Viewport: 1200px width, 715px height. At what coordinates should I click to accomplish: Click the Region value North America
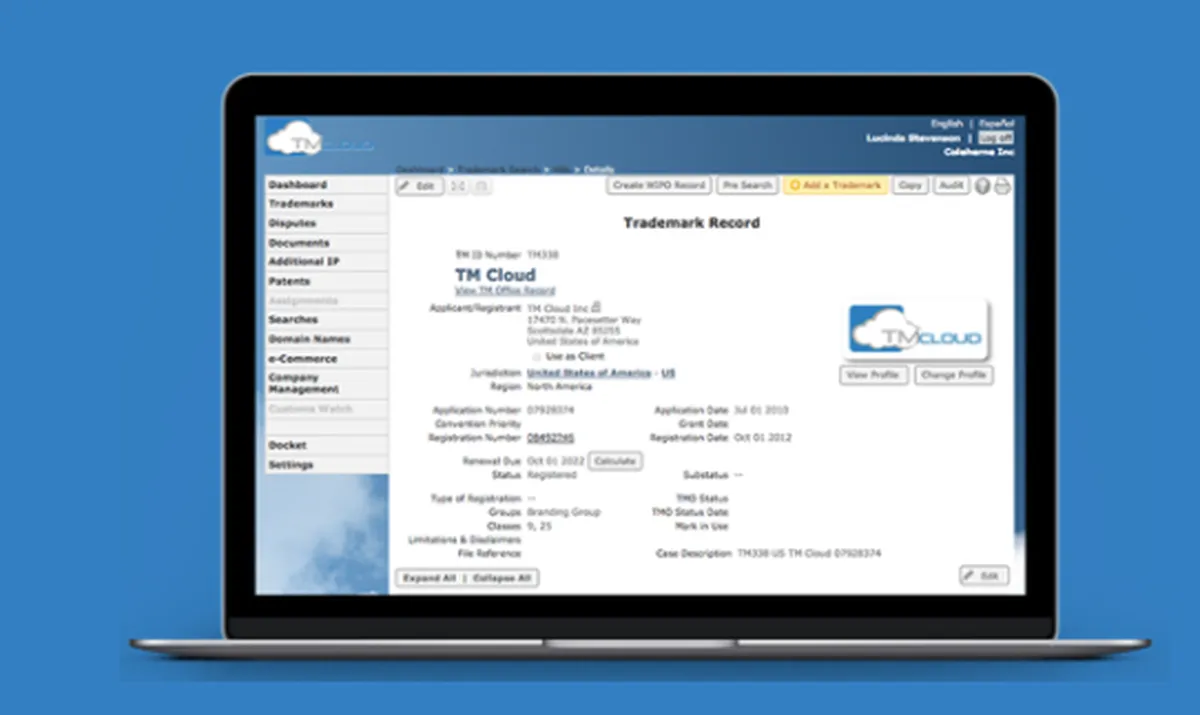[x=562, y=386]
